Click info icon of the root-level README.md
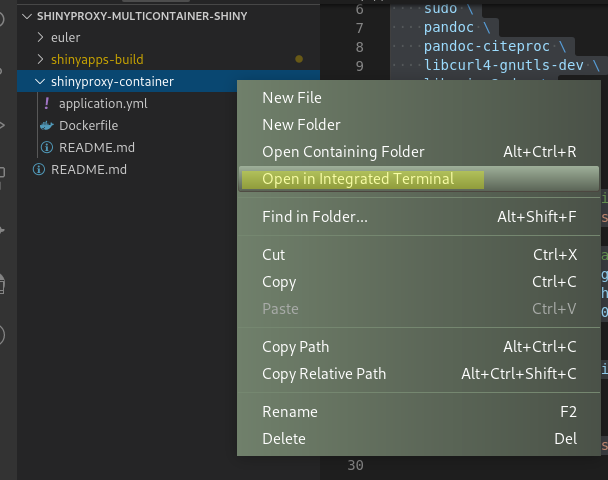The image size is (608, 480). click(38, 169)
